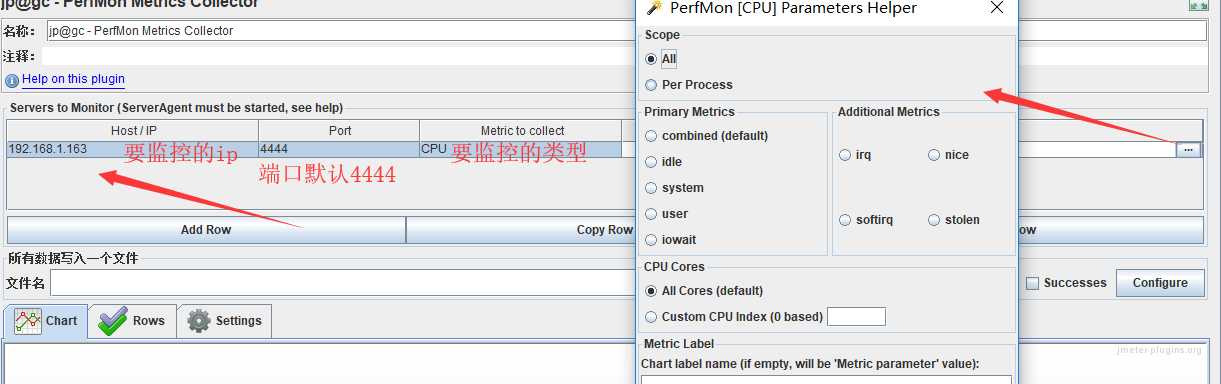Select the nice additional metric

coord(934,155)
